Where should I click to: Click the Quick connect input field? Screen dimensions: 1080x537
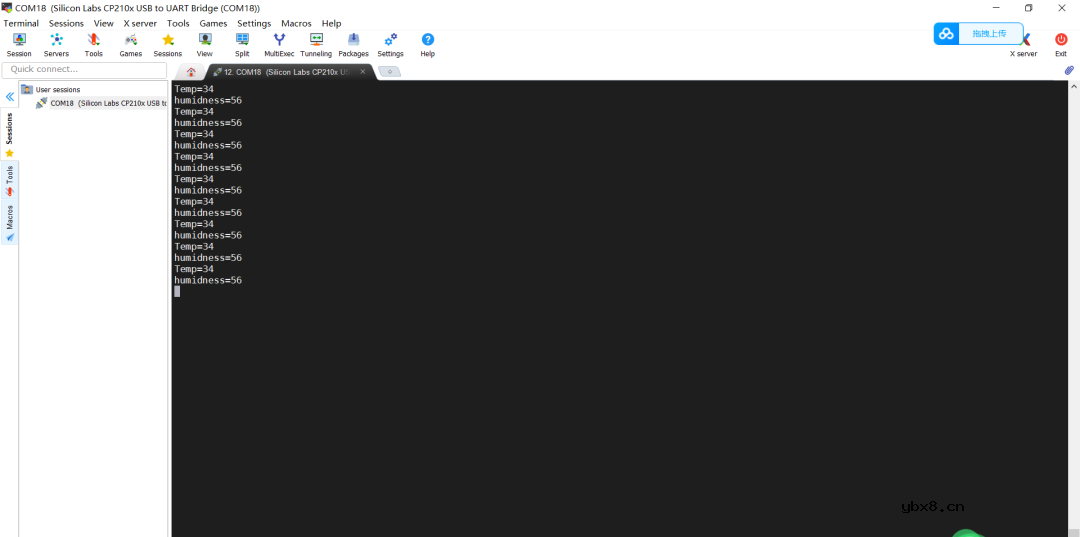pyautogui.click(x=85, y=70)
